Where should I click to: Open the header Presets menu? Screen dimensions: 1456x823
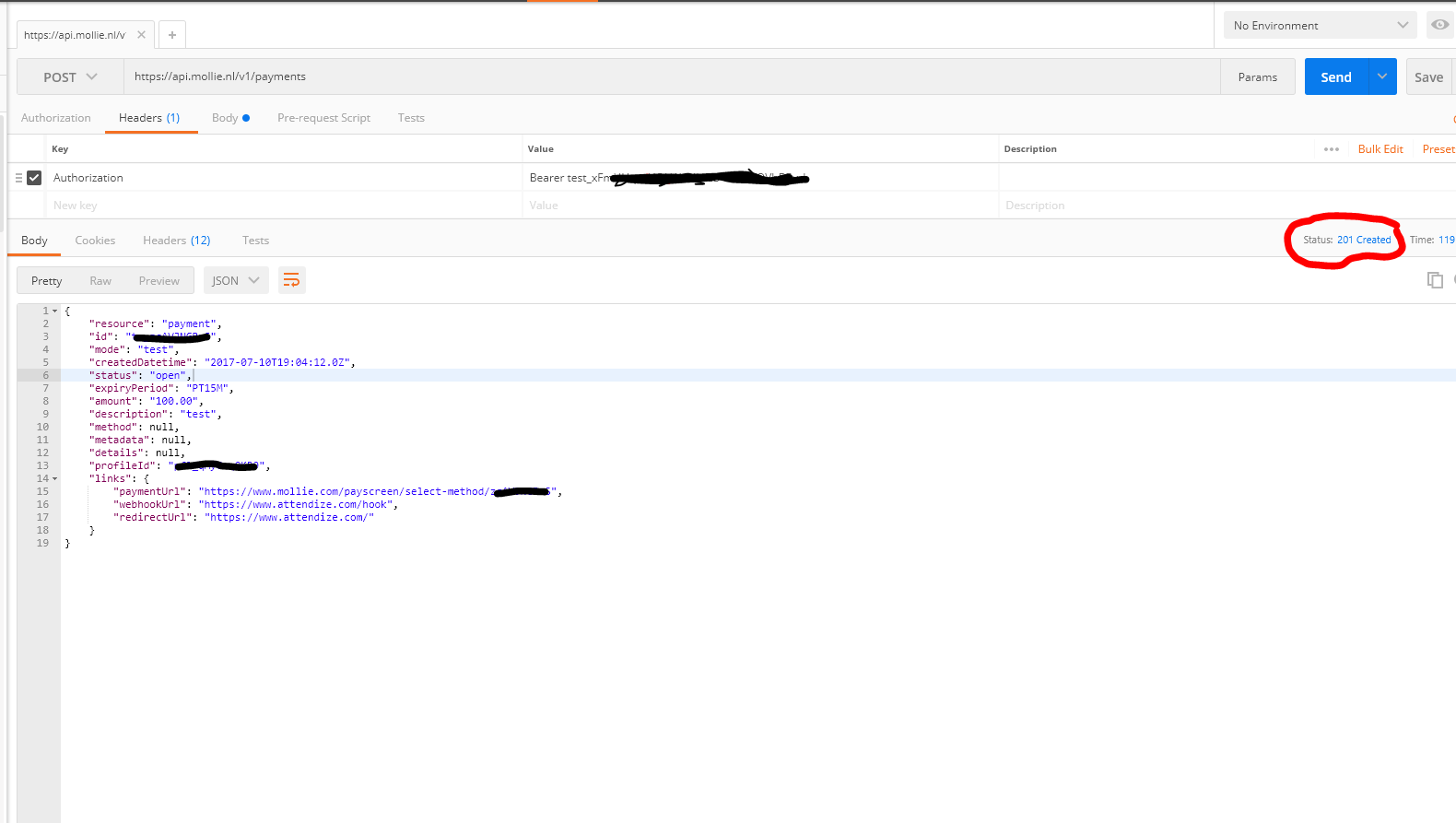pos(1438,149)
